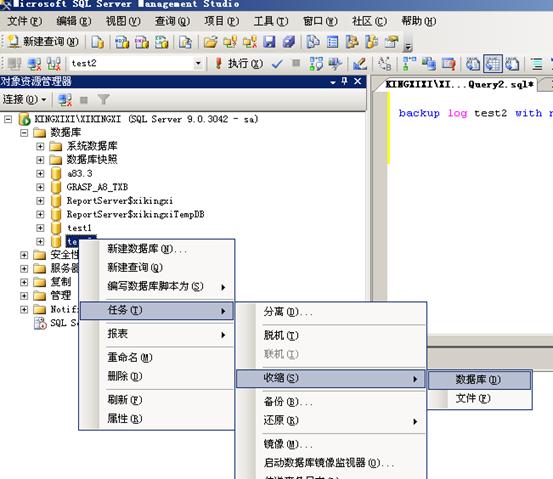
Task: Expand the GRASP_A8_TXB database node
Action: (40, 187)
